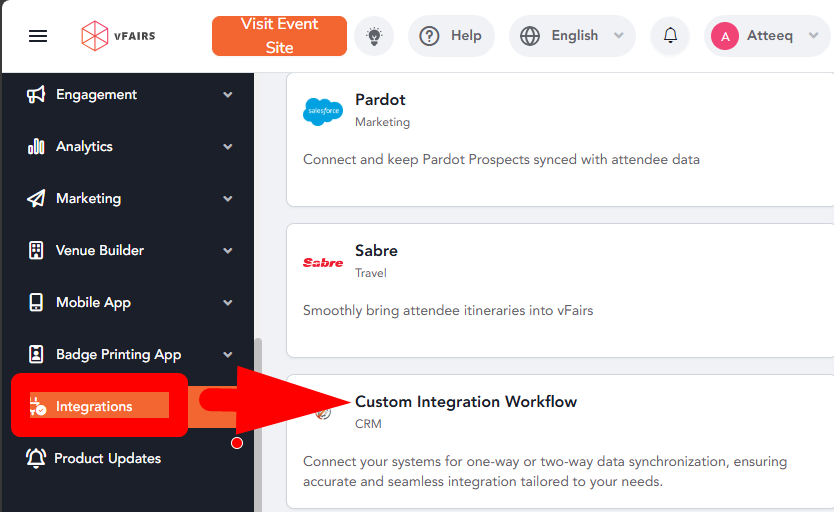Select Integrations in the sidebar
Image resolution: width=834 pixels, height=512 pixels.
(x=95, y=406)
